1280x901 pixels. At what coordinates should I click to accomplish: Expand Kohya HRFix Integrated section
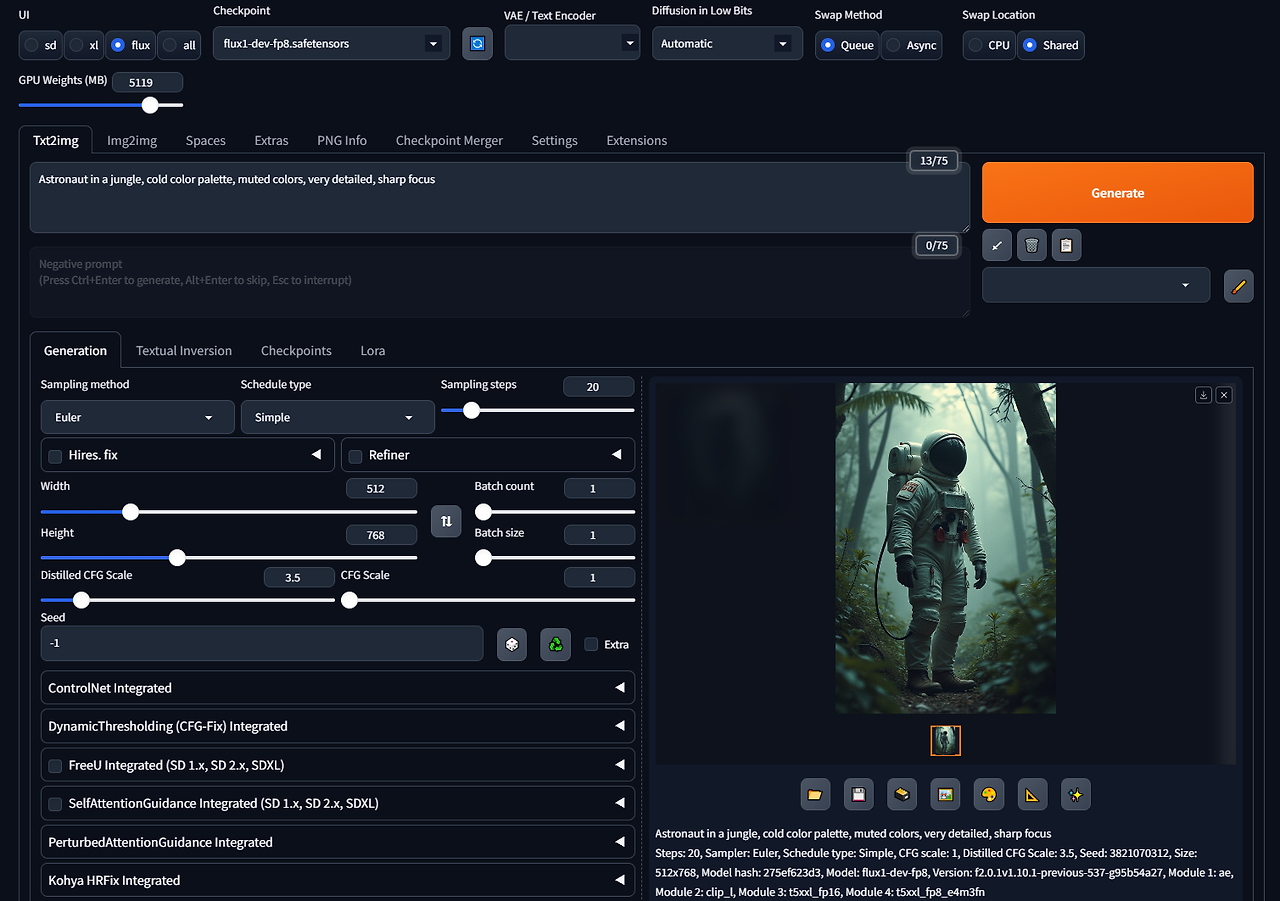click(338, 880)
